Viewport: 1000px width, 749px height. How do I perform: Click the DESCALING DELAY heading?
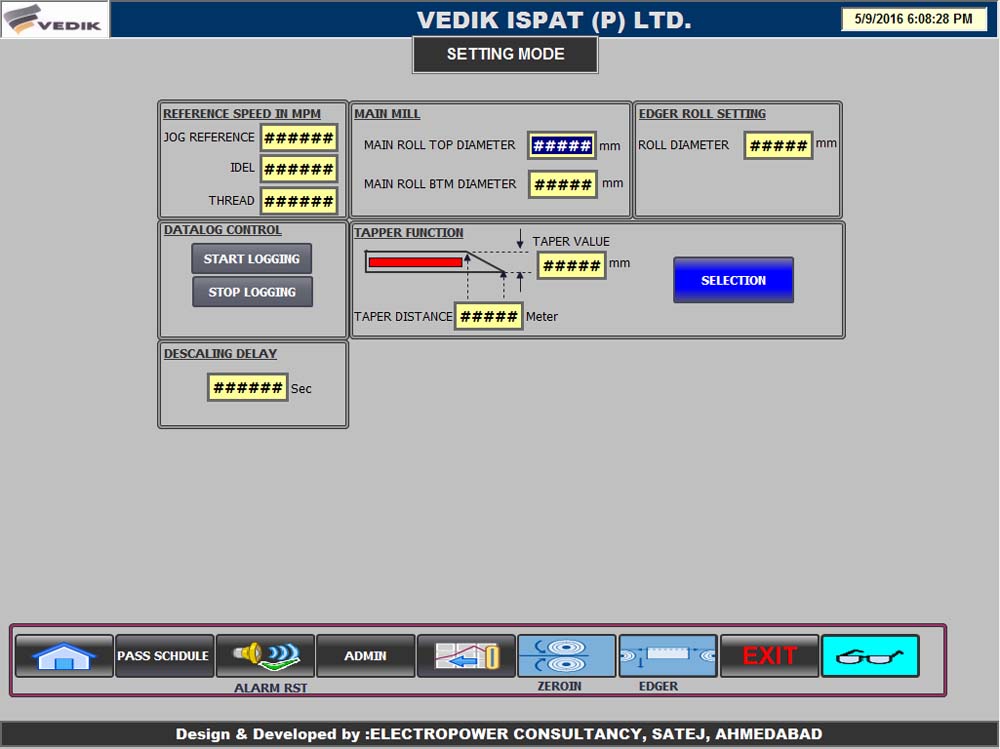[x=220, y=353]
